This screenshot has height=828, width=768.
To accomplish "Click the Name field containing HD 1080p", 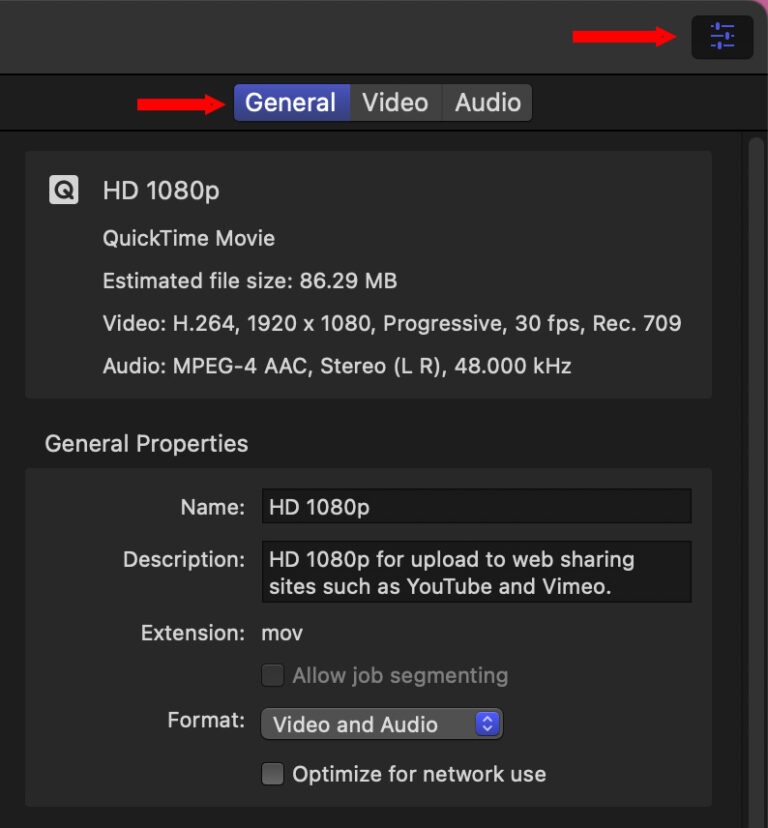I will tap(476, 506).
